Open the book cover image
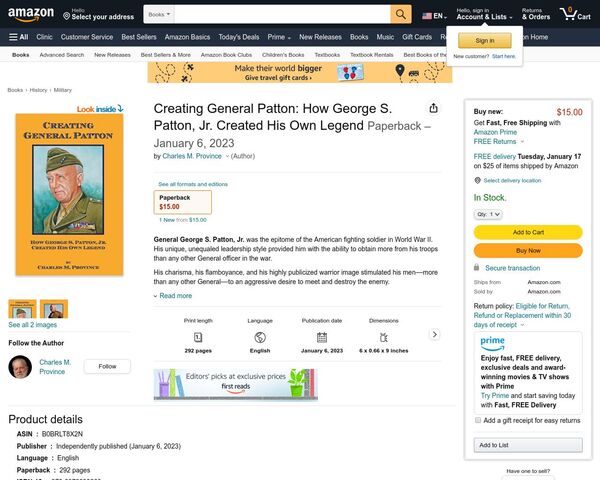The width and height of the screenshot is (600, 480). (69, 194)
